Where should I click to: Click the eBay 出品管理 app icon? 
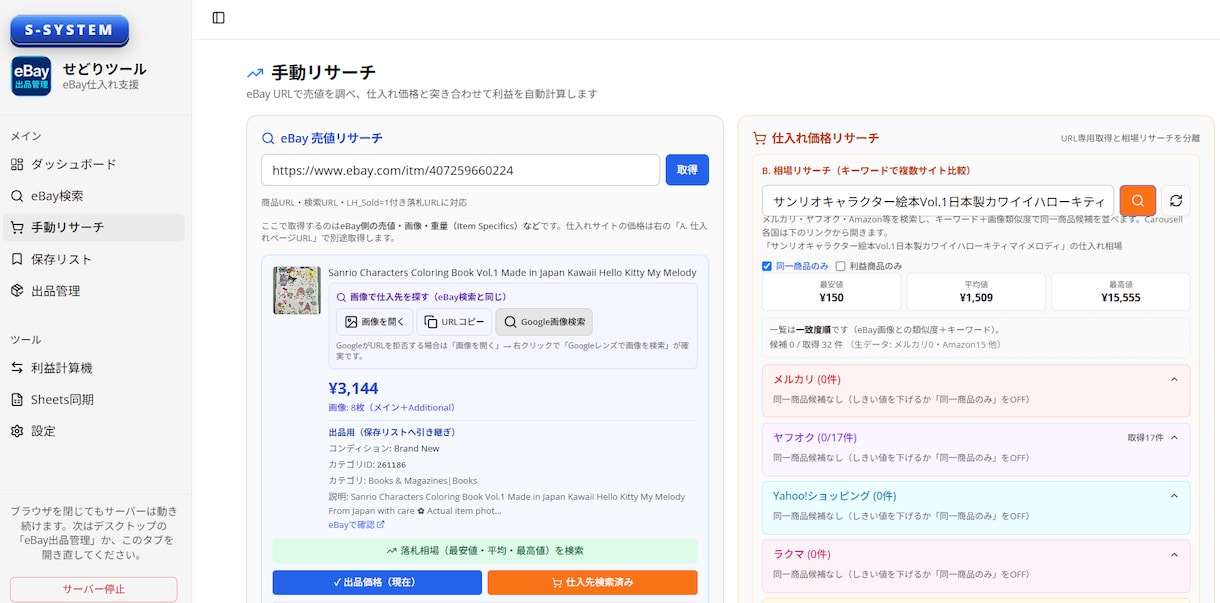(x=31, y=76)
